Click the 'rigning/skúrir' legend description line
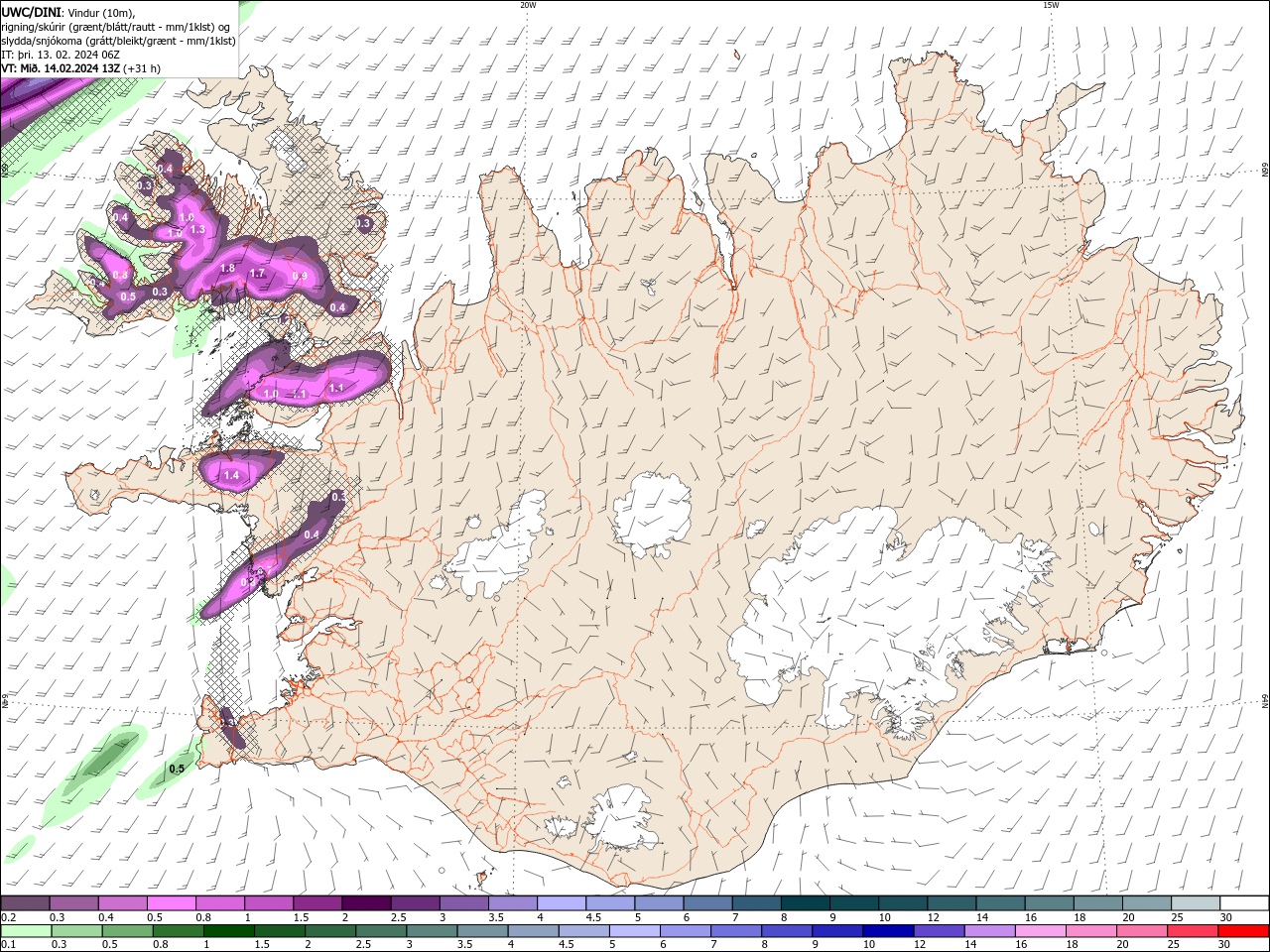 click(x=117, y=26)
